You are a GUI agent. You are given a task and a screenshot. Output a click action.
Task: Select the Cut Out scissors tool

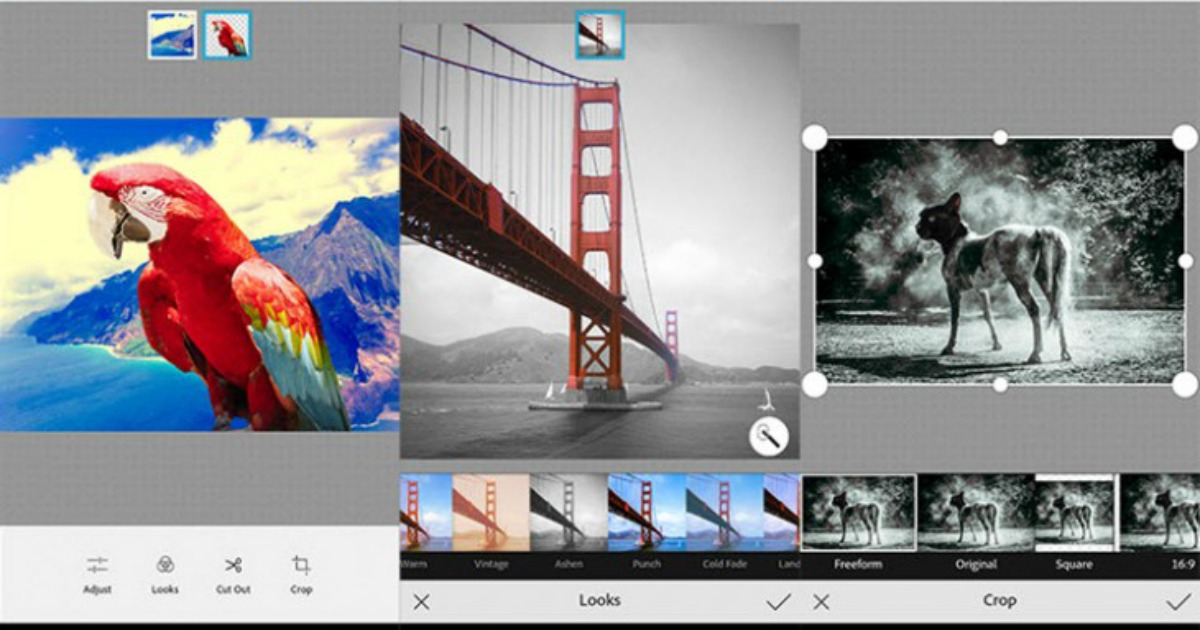click(233, 574)
